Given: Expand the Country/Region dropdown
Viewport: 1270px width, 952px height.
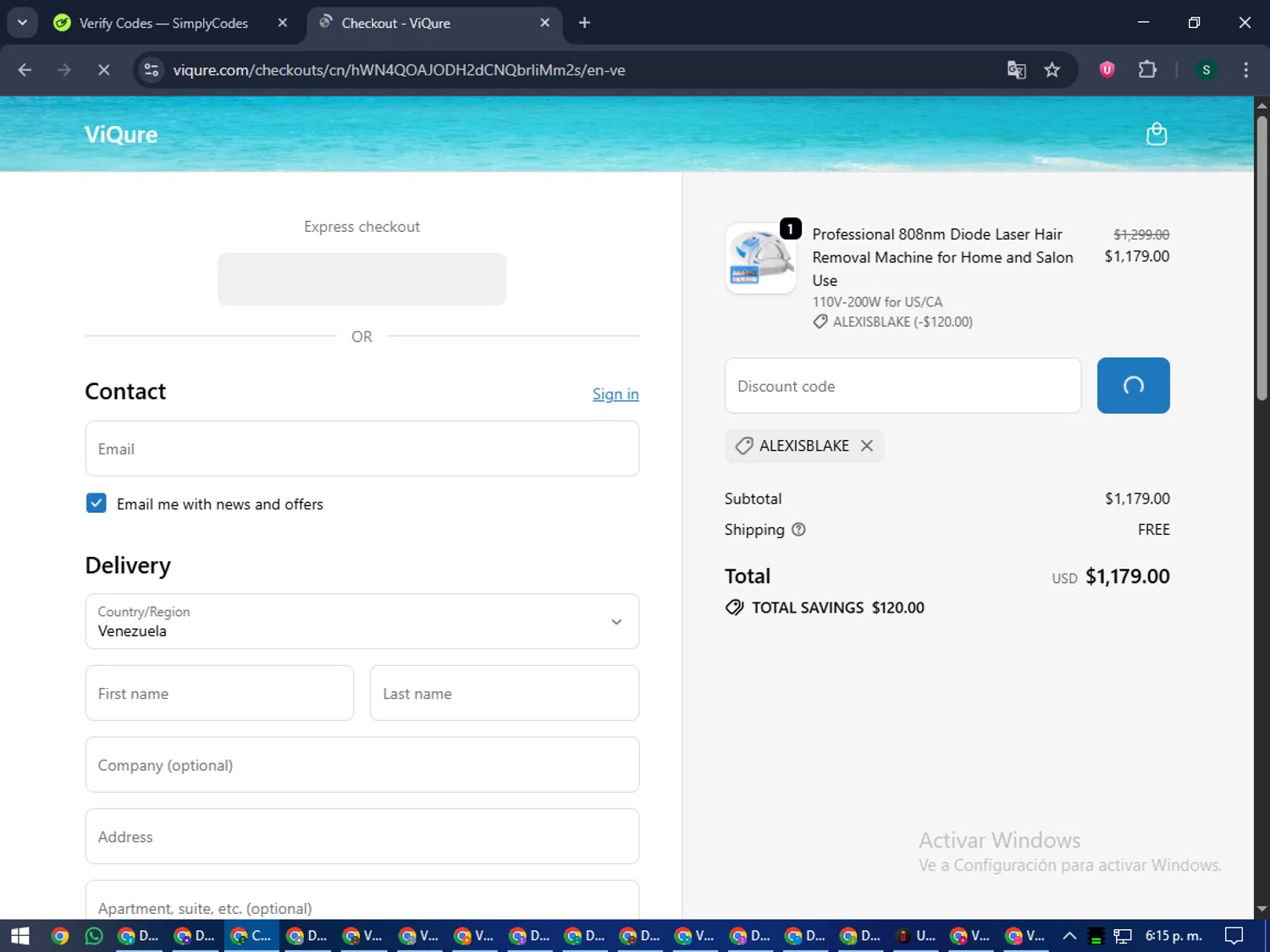Looking at the screenshot, I should tap(362, 621).
